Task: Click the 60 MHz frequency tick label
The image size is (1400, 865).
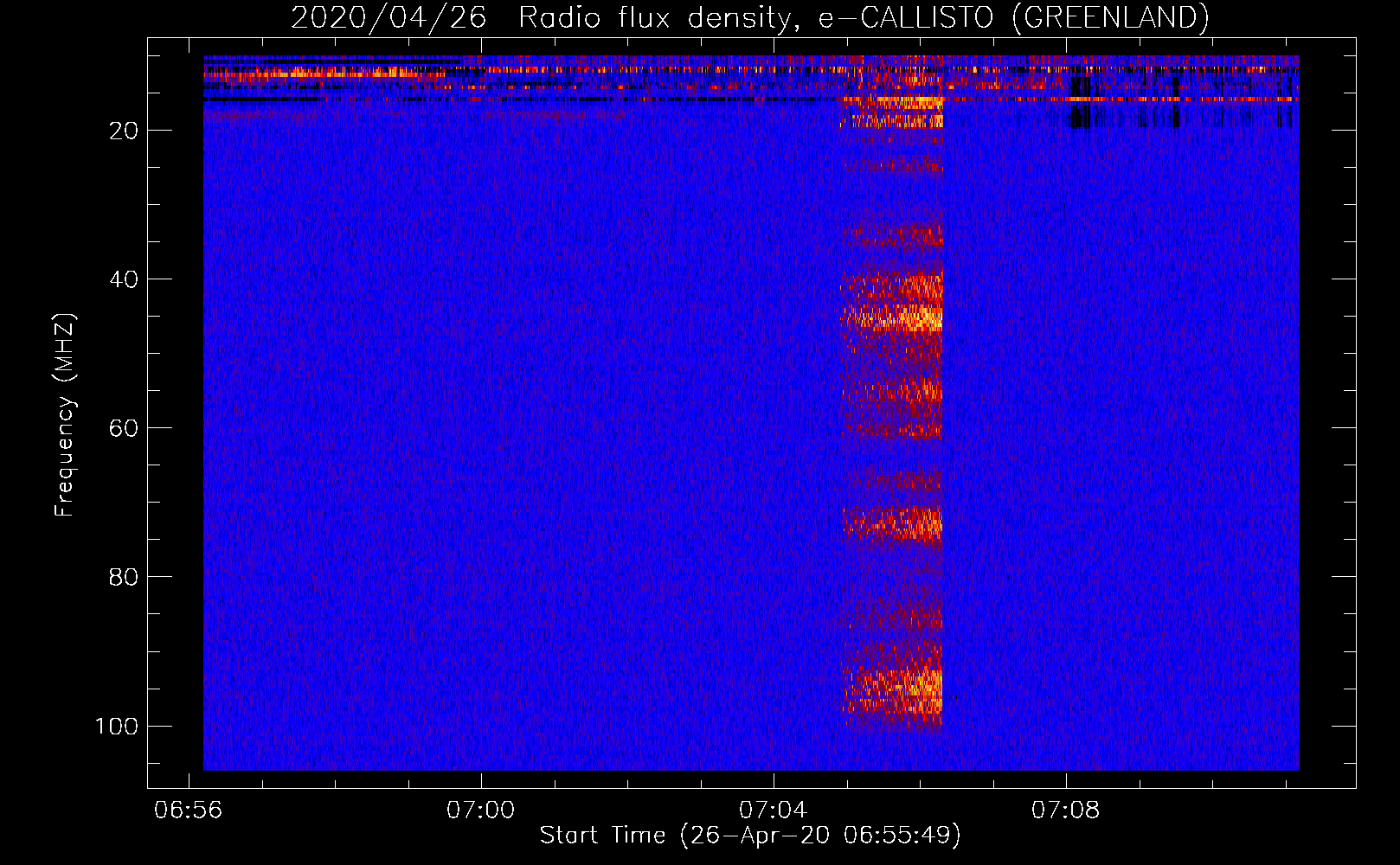Action: point(124,428)
